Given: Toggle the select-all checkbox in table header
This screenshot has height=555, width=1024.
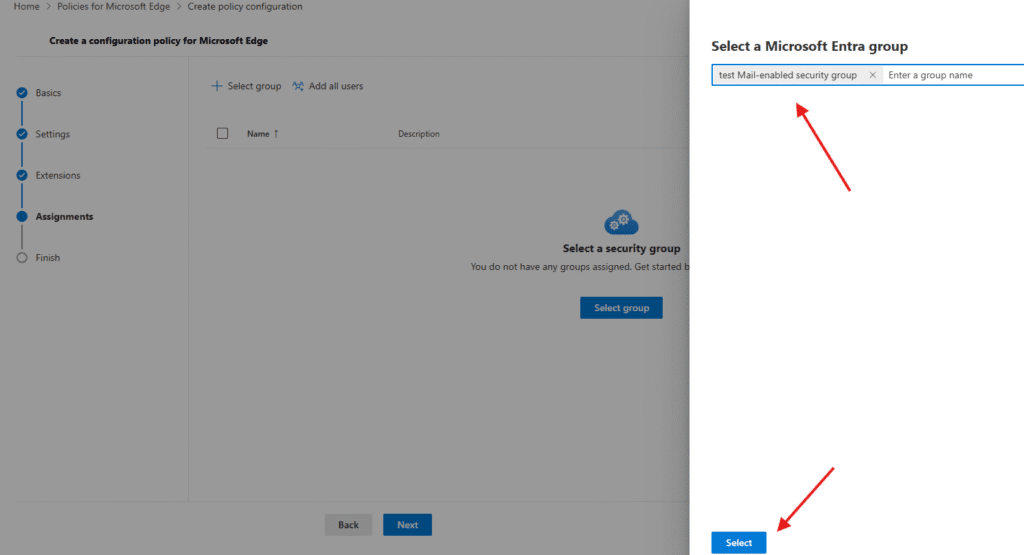Looking at the screenshot, I should (x=222, y=133).
